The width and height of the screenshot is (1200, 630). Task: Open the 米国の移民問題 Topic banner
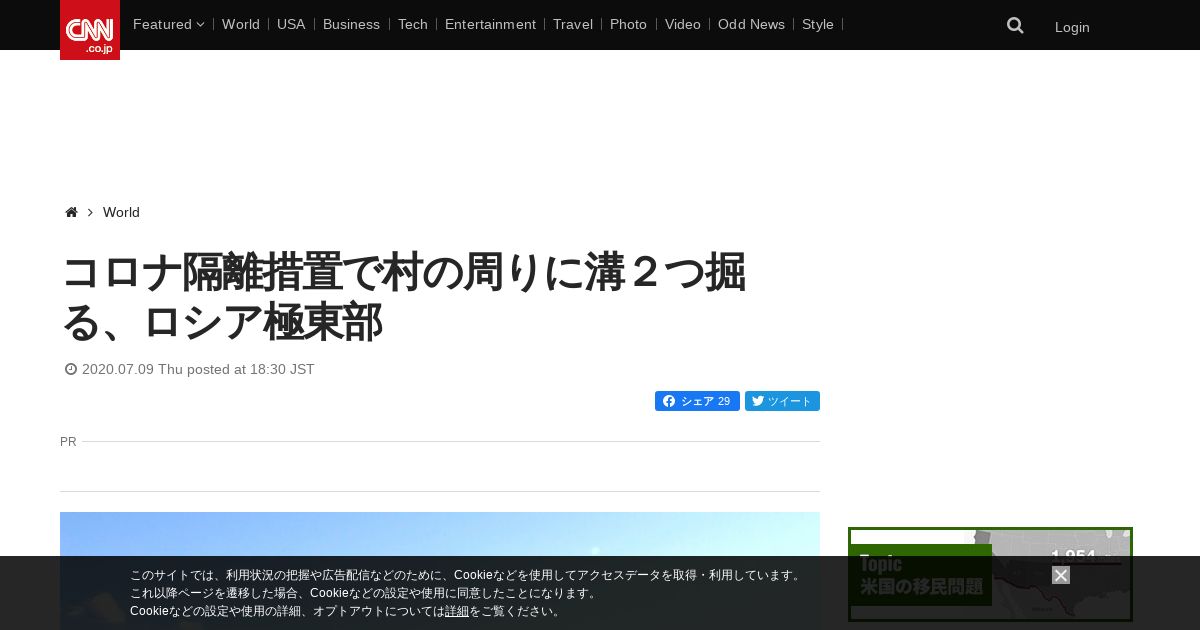pyautogui.click(x=990, y=574)
